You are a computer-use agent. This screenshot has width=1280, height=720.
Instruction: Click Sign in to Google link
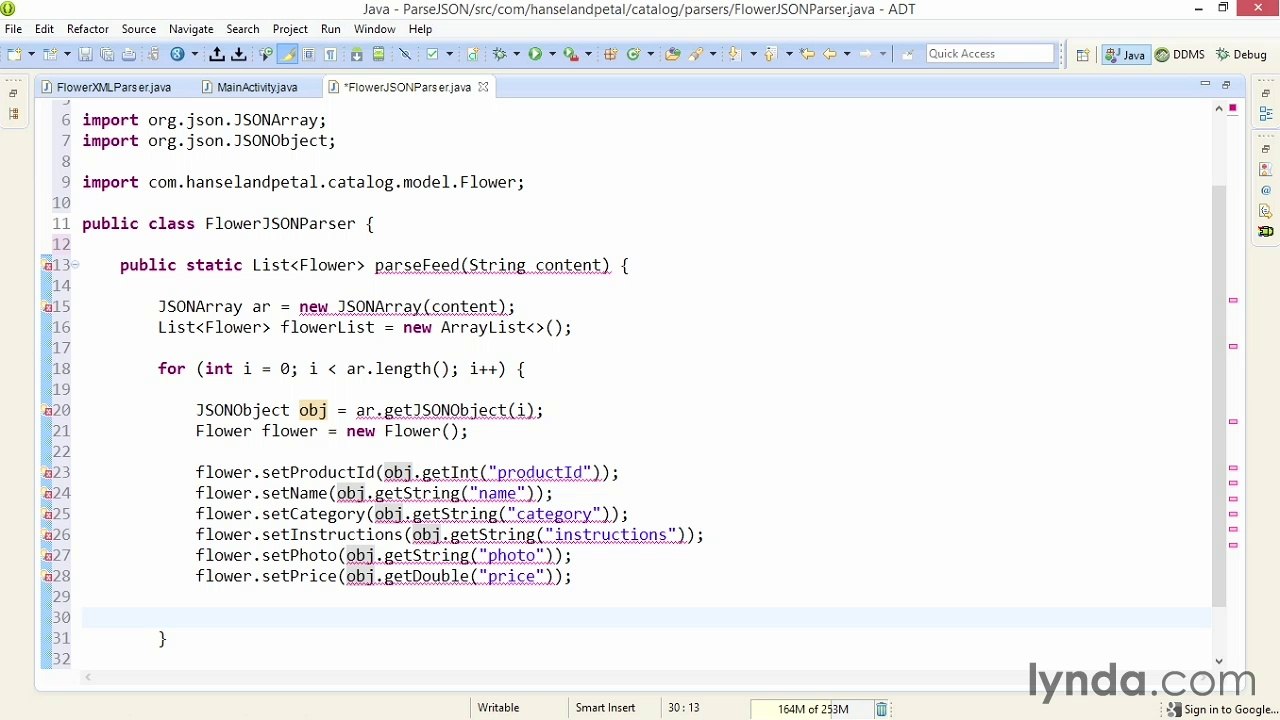pyautogui.click(x=1222, y=709)
